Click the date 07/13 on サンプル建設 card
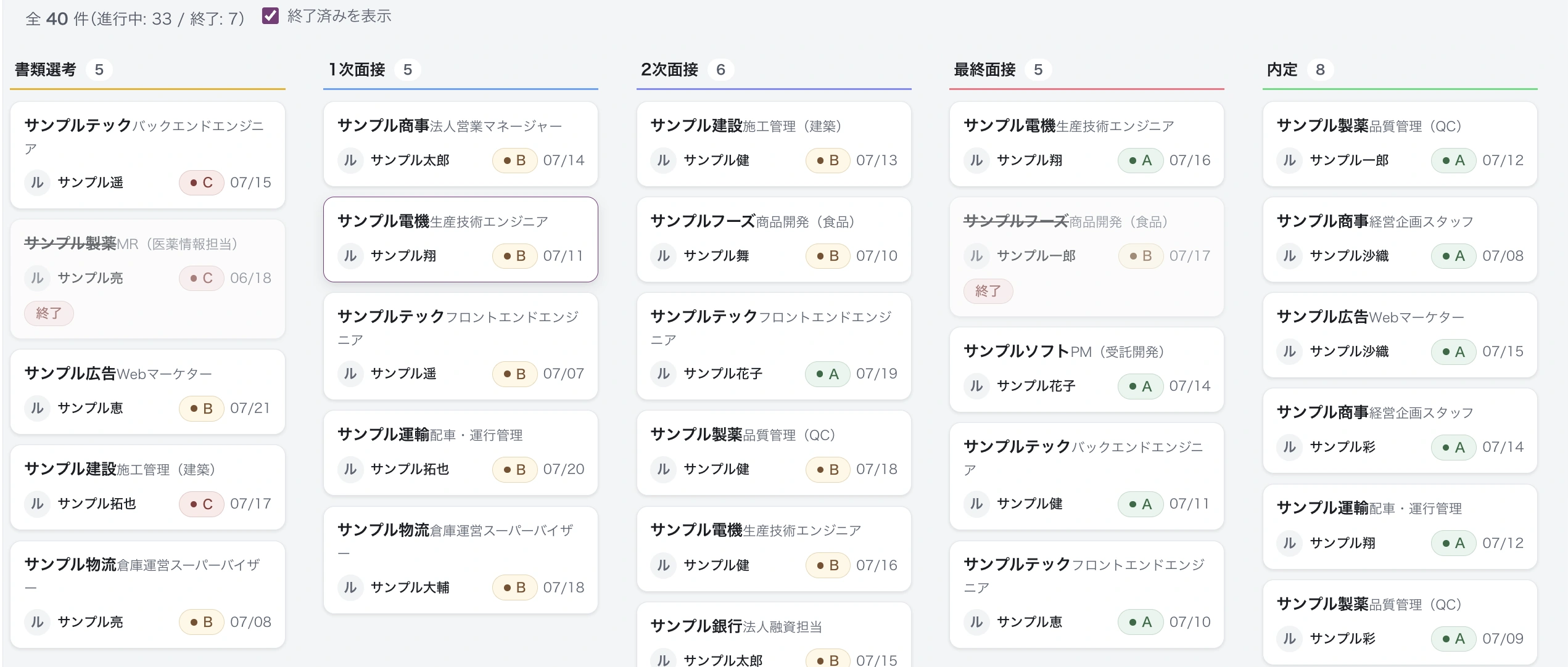 pos(877,160)
